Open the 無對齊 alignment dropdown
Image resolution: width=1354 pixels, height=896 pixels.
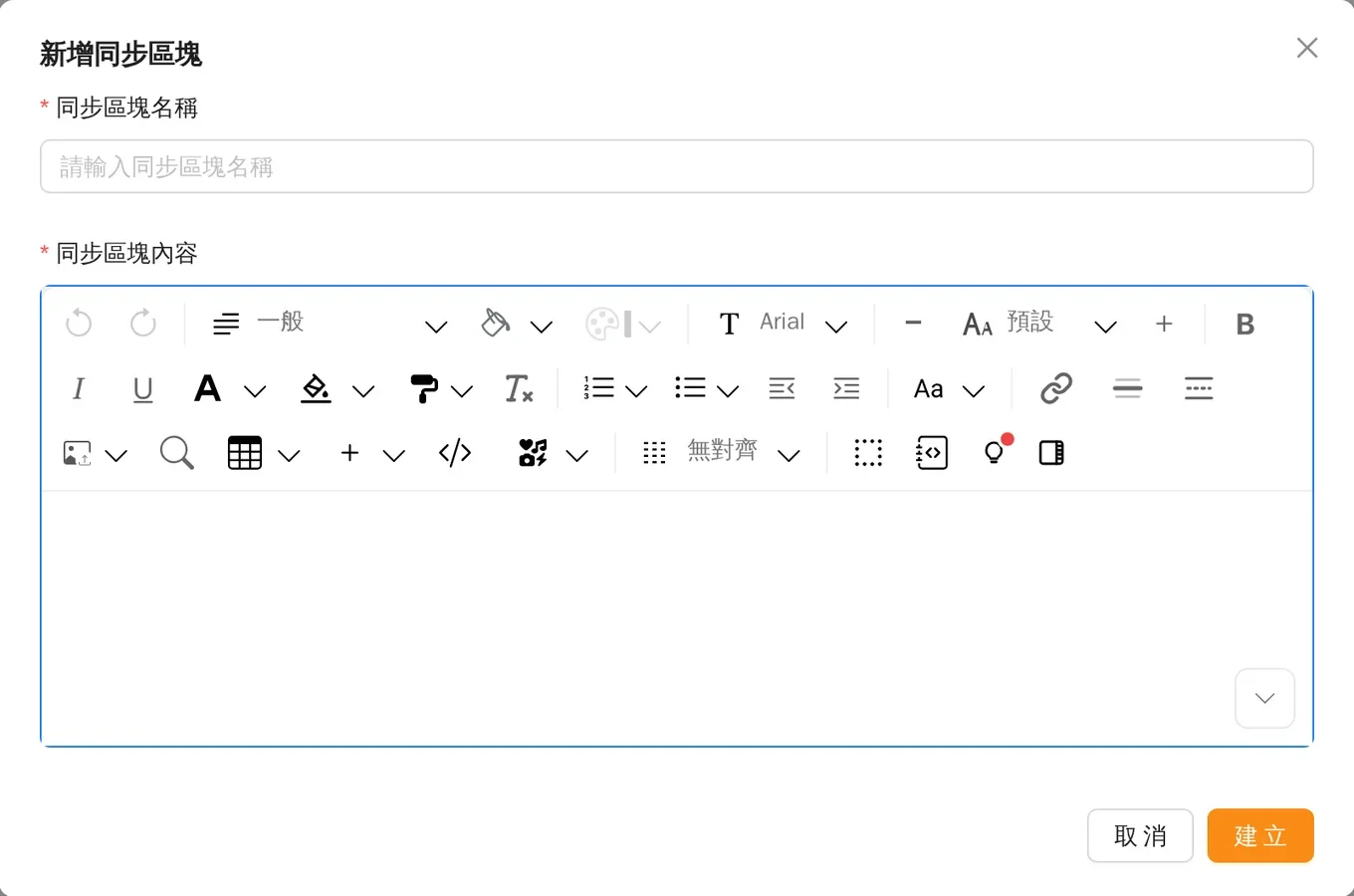pos(721,453)
